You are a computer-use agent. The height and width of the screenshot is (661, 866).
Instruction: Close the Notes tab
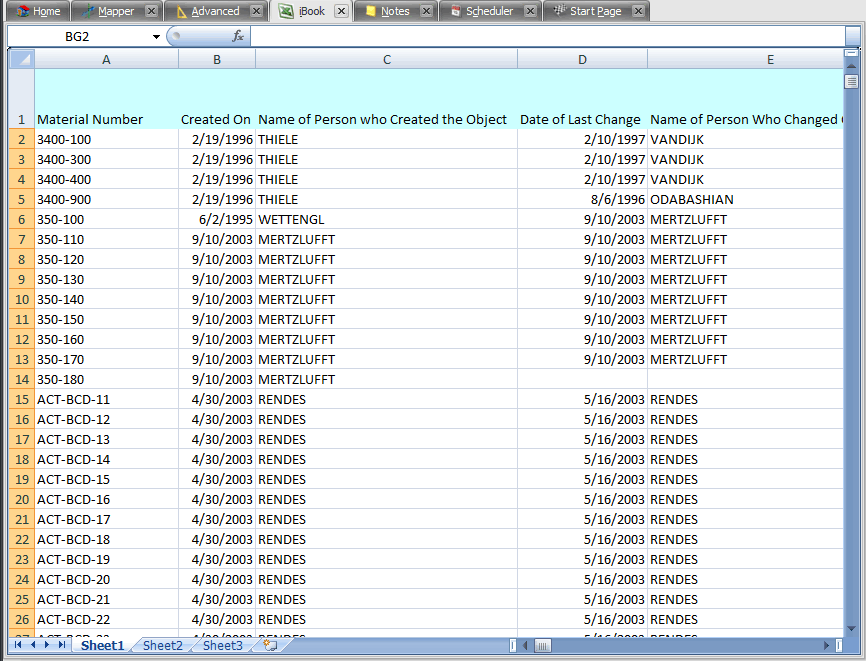(426, 10)
